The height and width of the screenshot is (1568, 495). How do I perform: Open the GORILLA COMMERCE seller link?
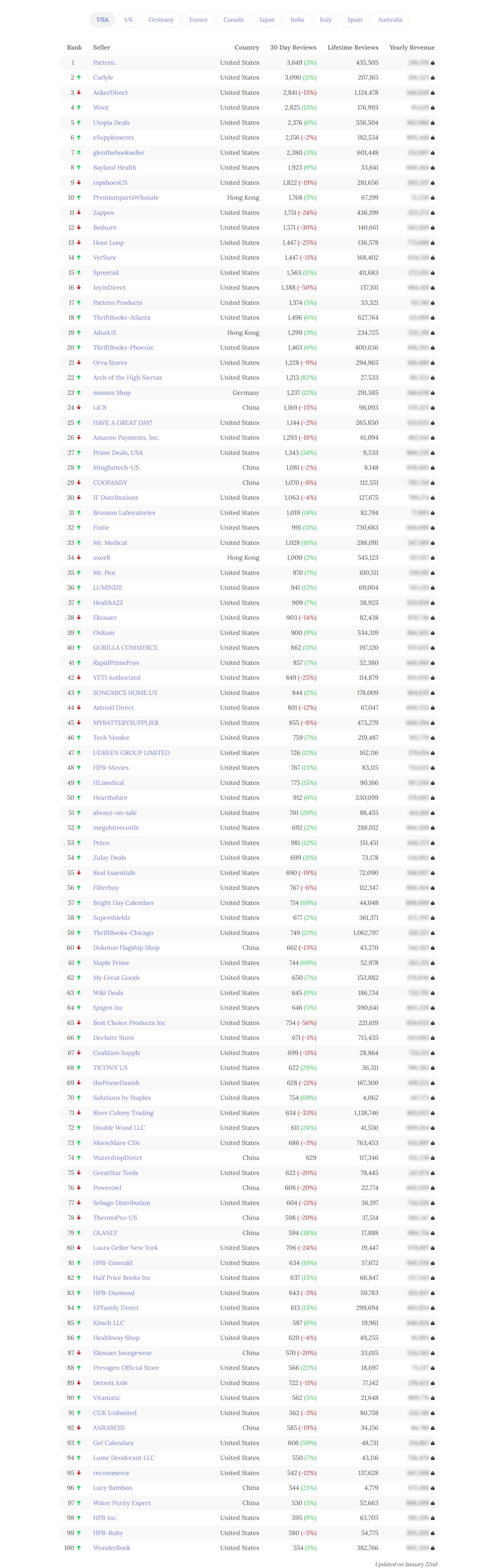[x=125, y=648]
